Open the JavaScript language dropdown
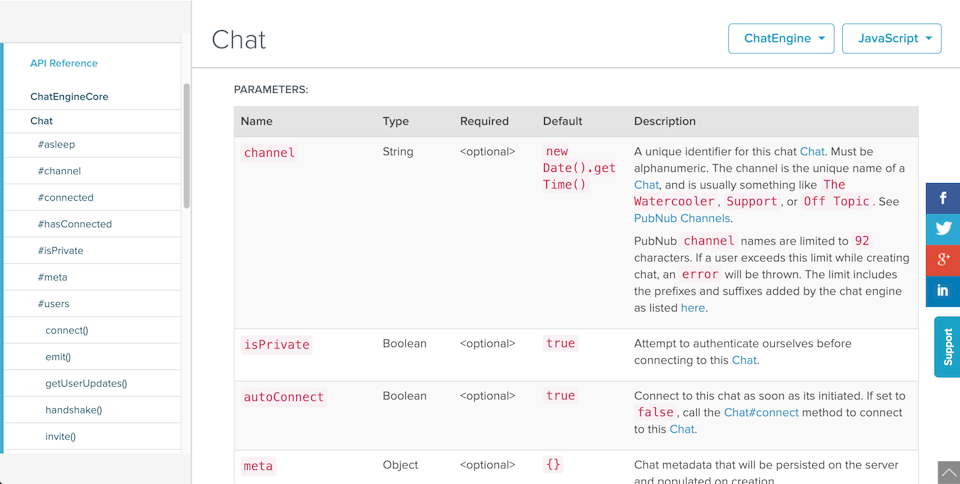This screenshot has height=484, width=960. coord(892,38)
